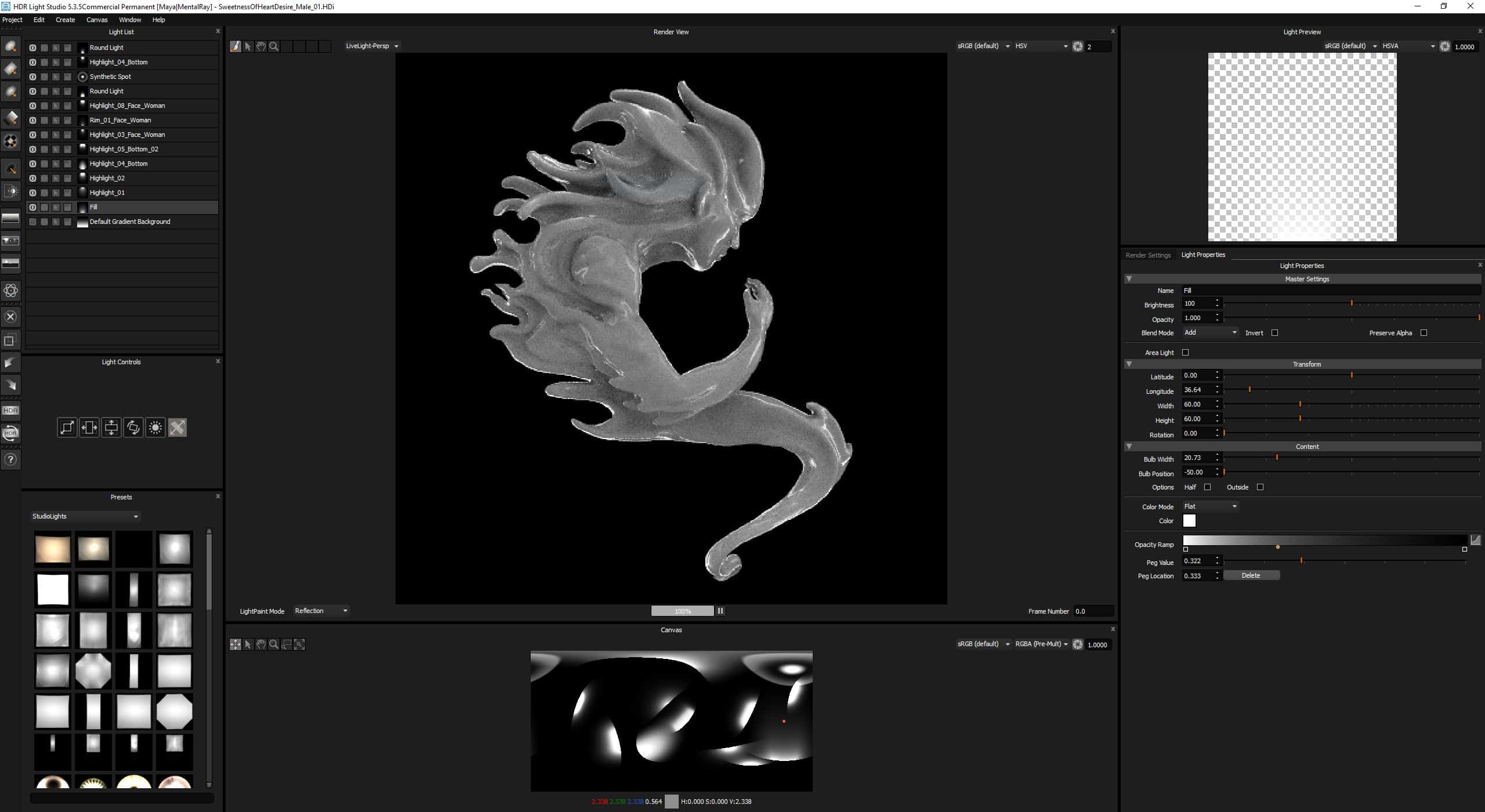
Task: Select the LightPaint brush tool in Render View
Action: [235, 46]
